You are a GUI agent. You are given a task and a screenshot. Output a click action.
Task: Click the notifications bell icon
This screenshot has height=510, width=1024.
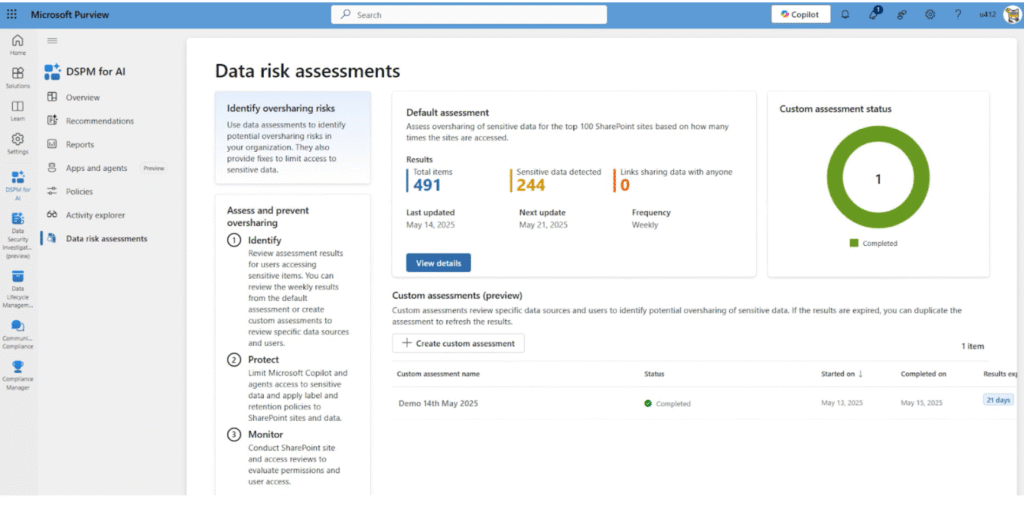pos(845,15)
